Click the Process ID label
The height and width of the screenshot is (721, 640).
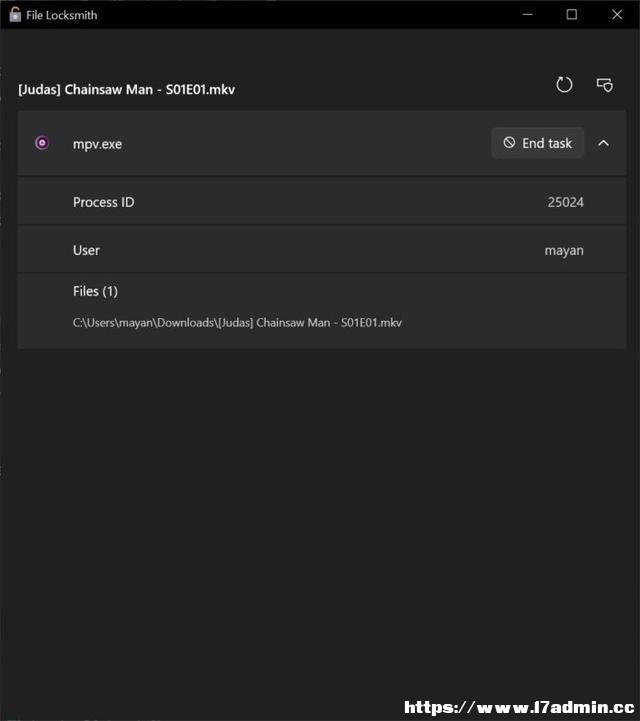tap(103, 202)
